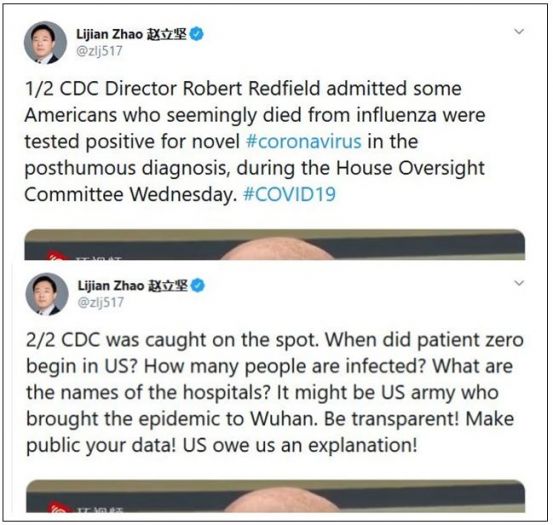Click verified badge on the first tweet

click(197, 34)
